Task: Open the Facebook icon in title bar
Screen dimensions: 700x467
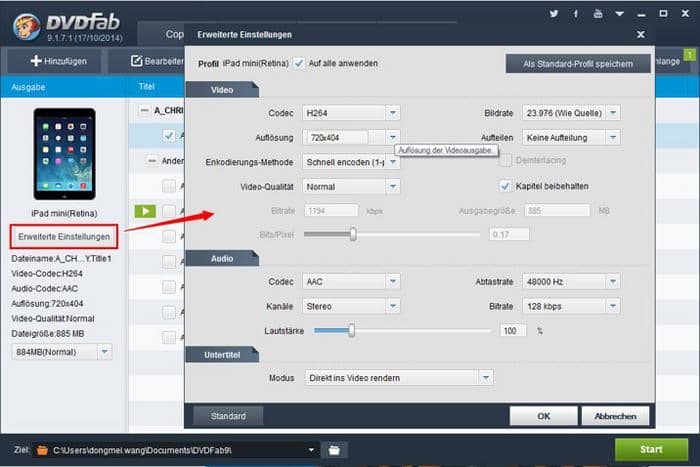Action: tap(575, 13)
